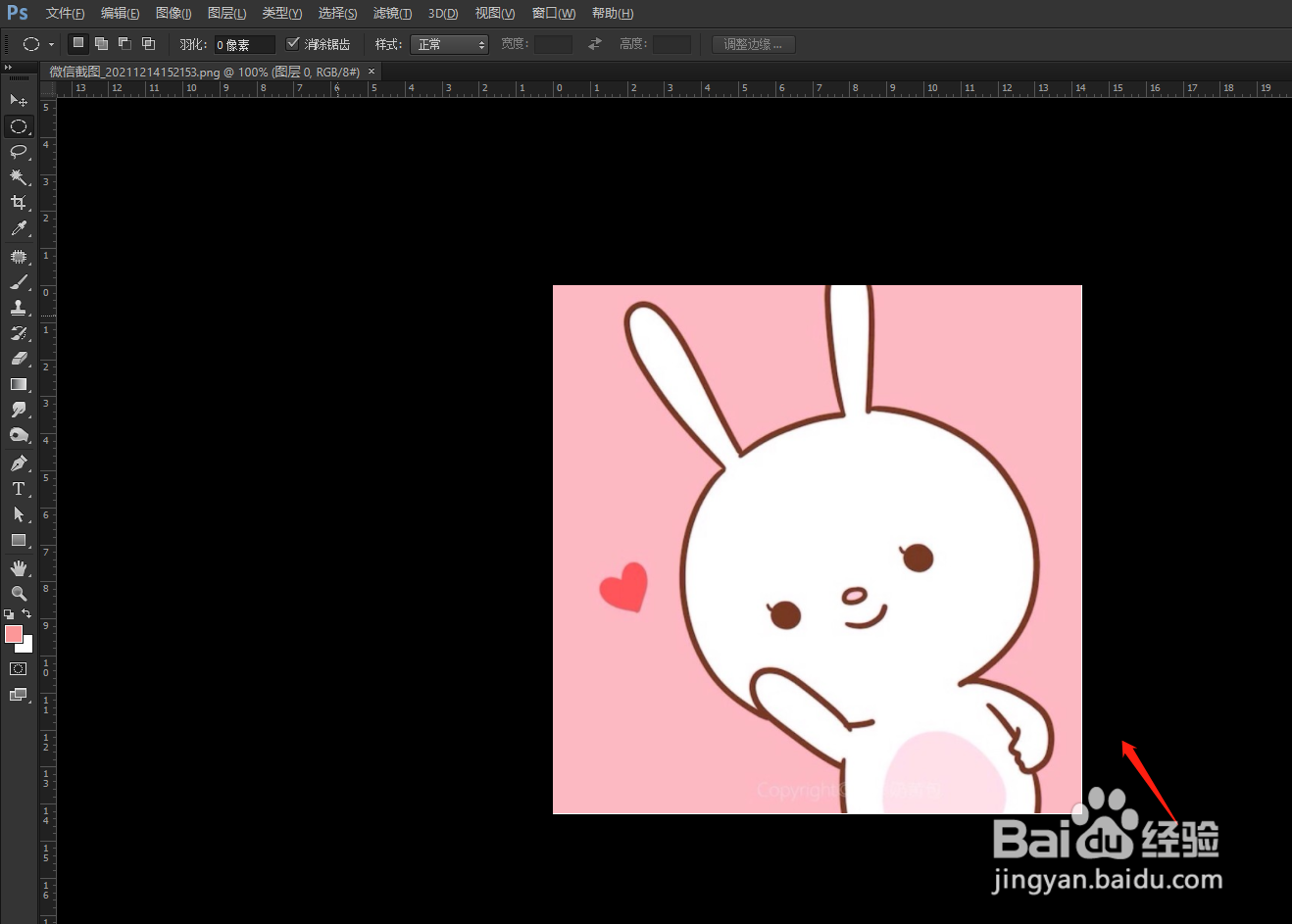Select the Sponge tool
Image resolution: width=1292 pixels, height=924 pixels.
(19, 435)
